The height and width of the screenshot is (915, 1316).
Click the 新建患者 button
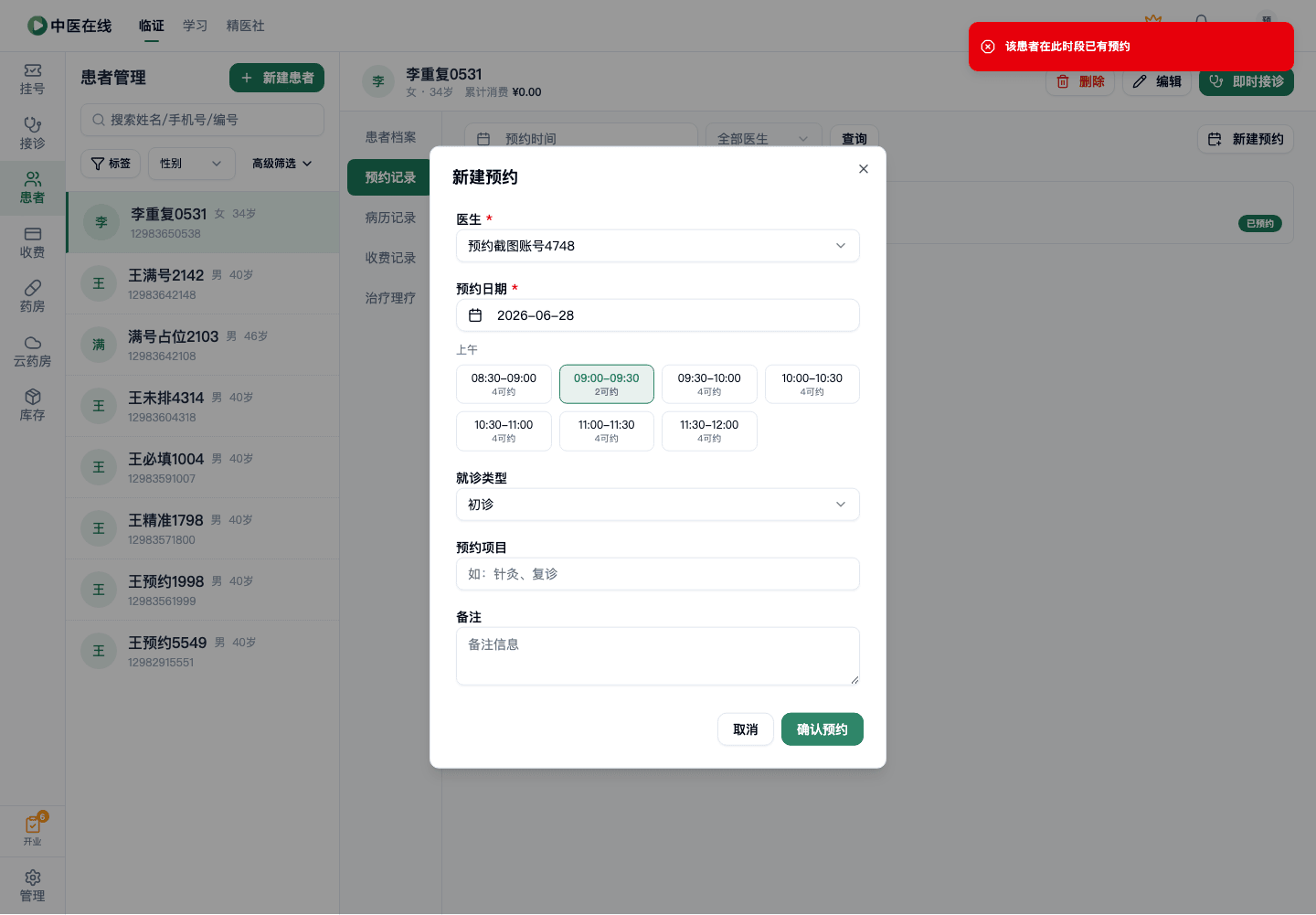coord(277,78)
